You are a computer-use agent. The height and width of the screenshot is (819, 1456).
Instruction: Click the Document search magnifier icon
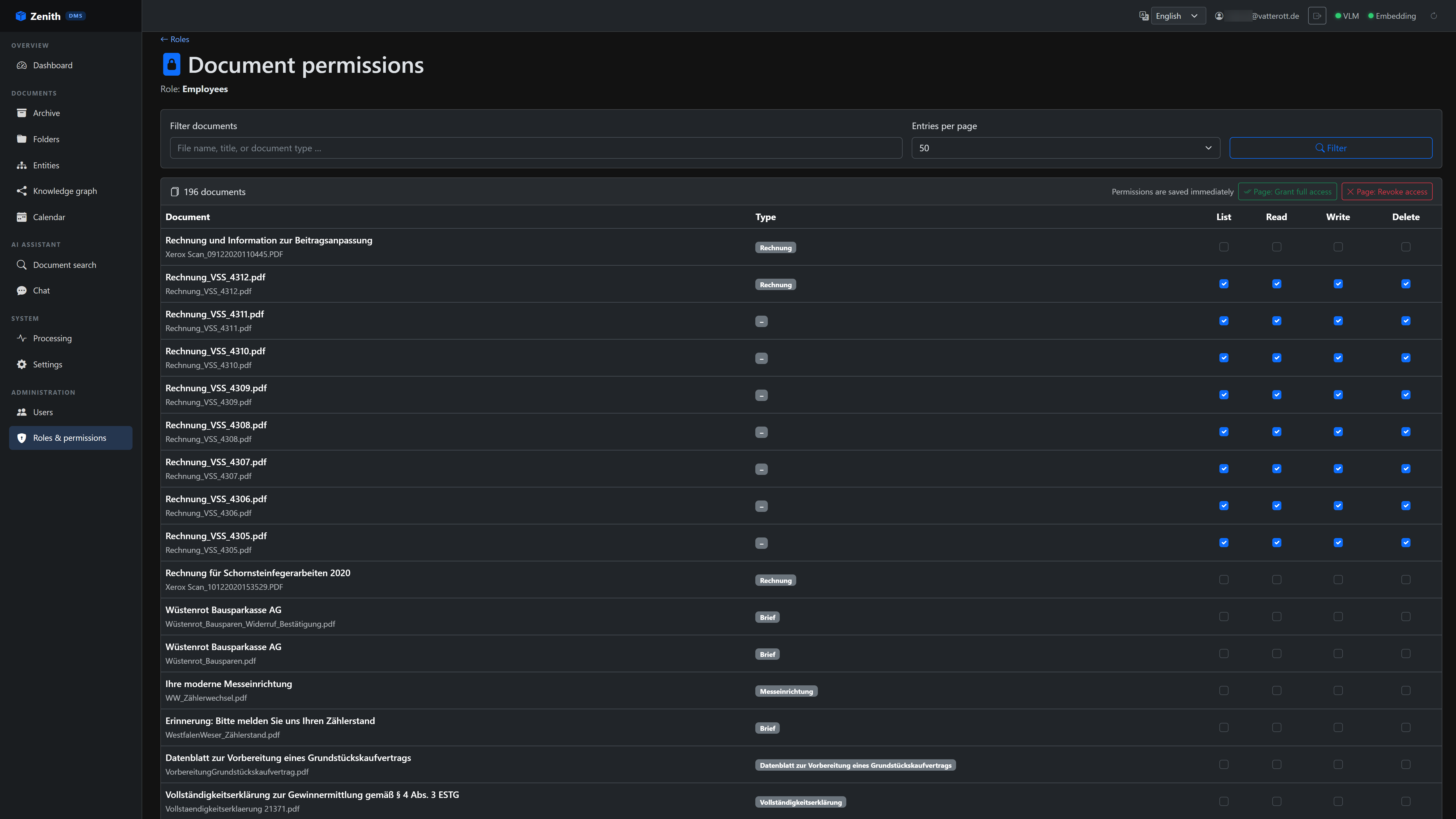[x=22, y=264]
